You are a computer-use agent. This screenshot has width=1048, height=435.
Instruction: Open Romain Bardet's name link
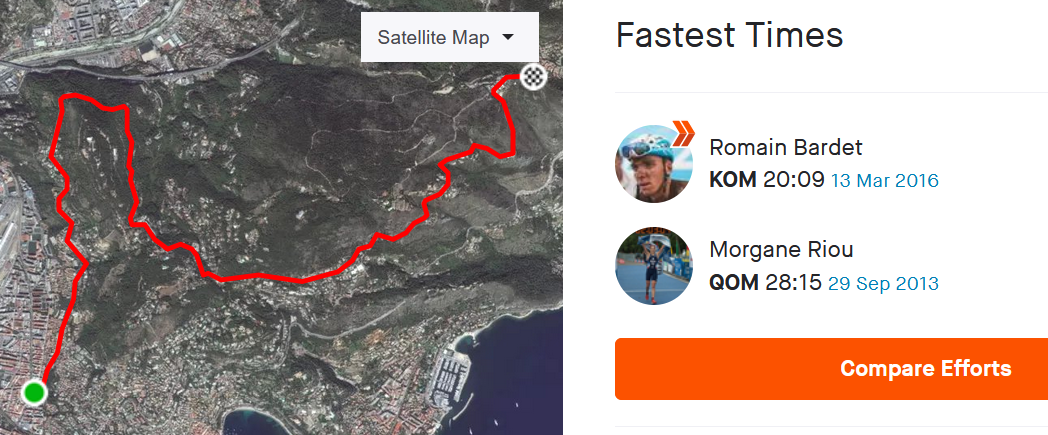[785, 148]
